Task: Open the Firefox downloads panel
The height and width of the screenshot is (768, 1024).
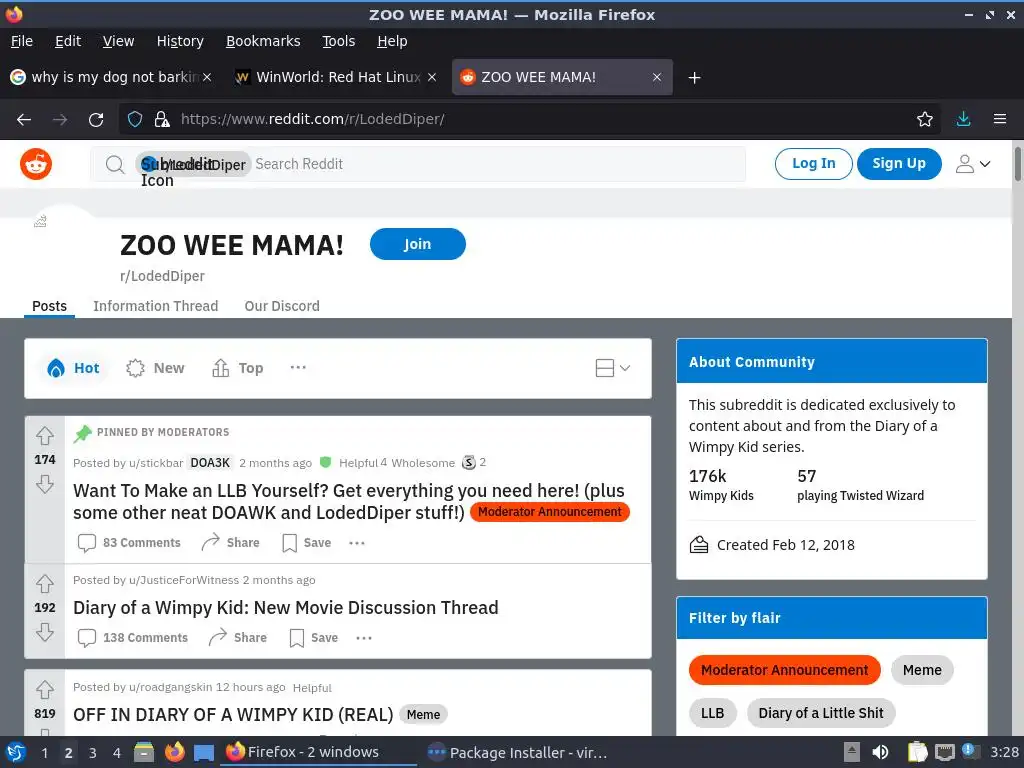Action: (963, 119)
